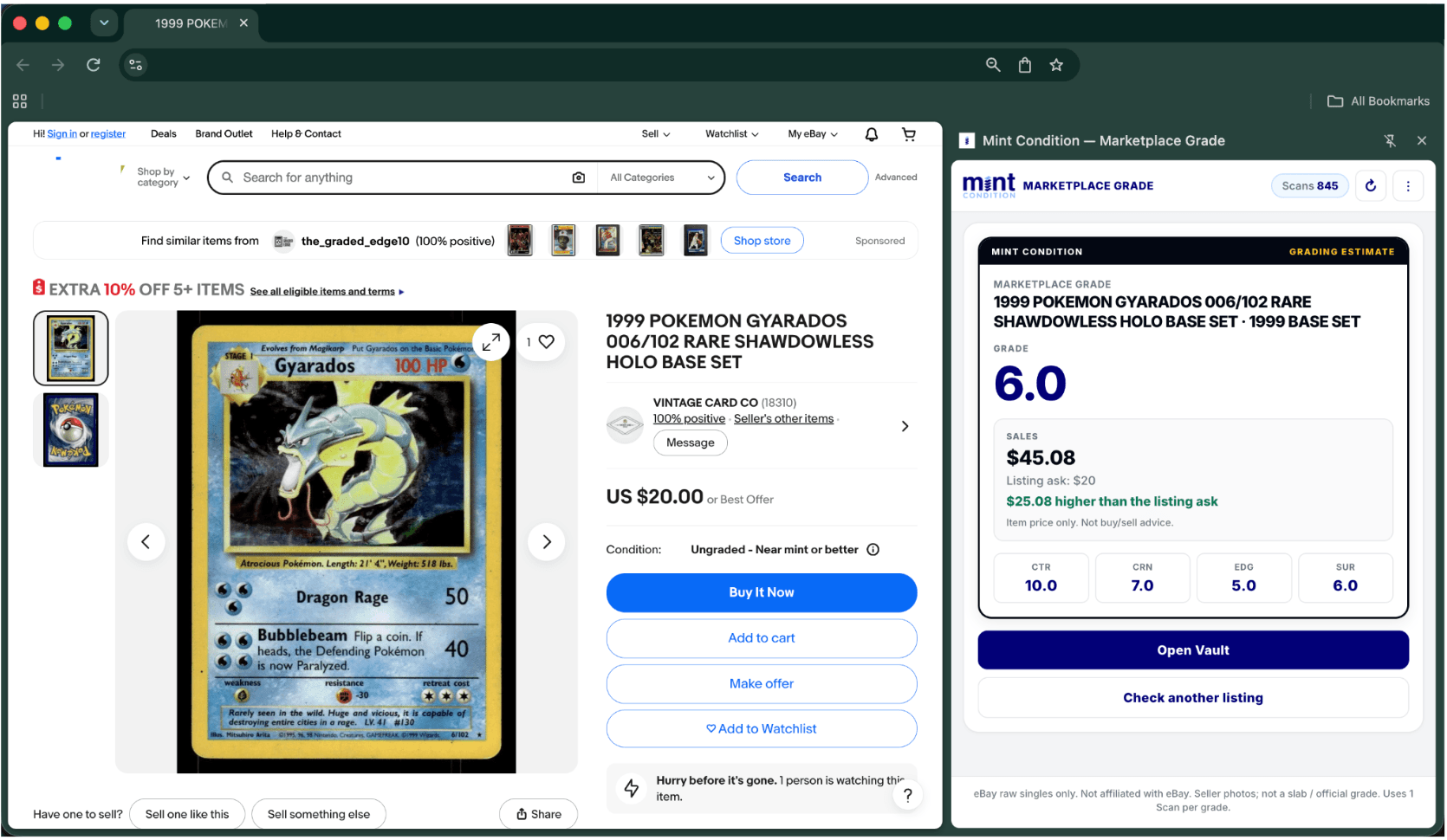Screen dimensions: 1447x840
Task: Reload the page with the refresh icon
Action: coord(94,65)
